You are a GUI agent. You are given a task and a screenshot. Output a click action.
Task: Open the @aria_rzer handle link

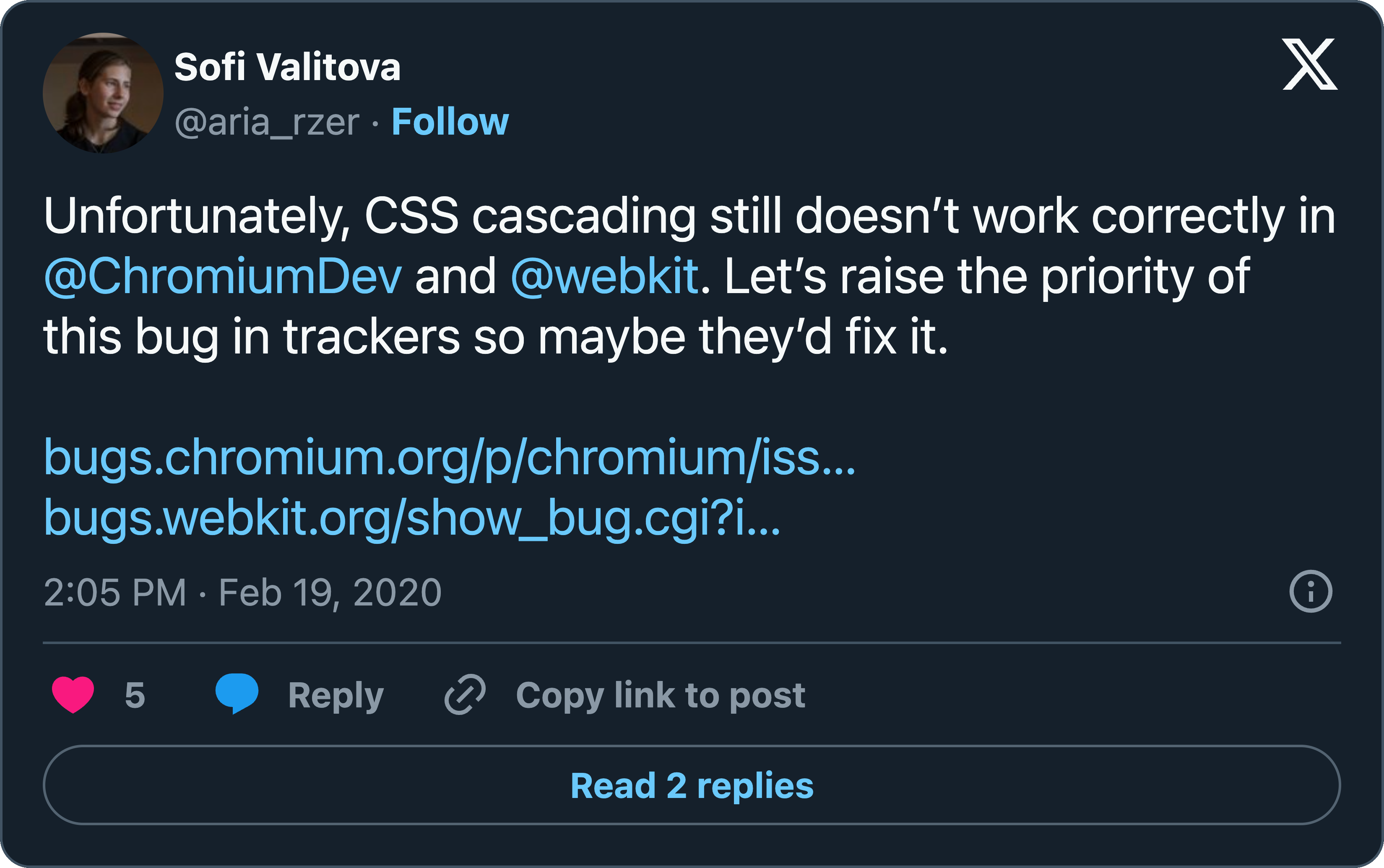(x=267, y=122)
